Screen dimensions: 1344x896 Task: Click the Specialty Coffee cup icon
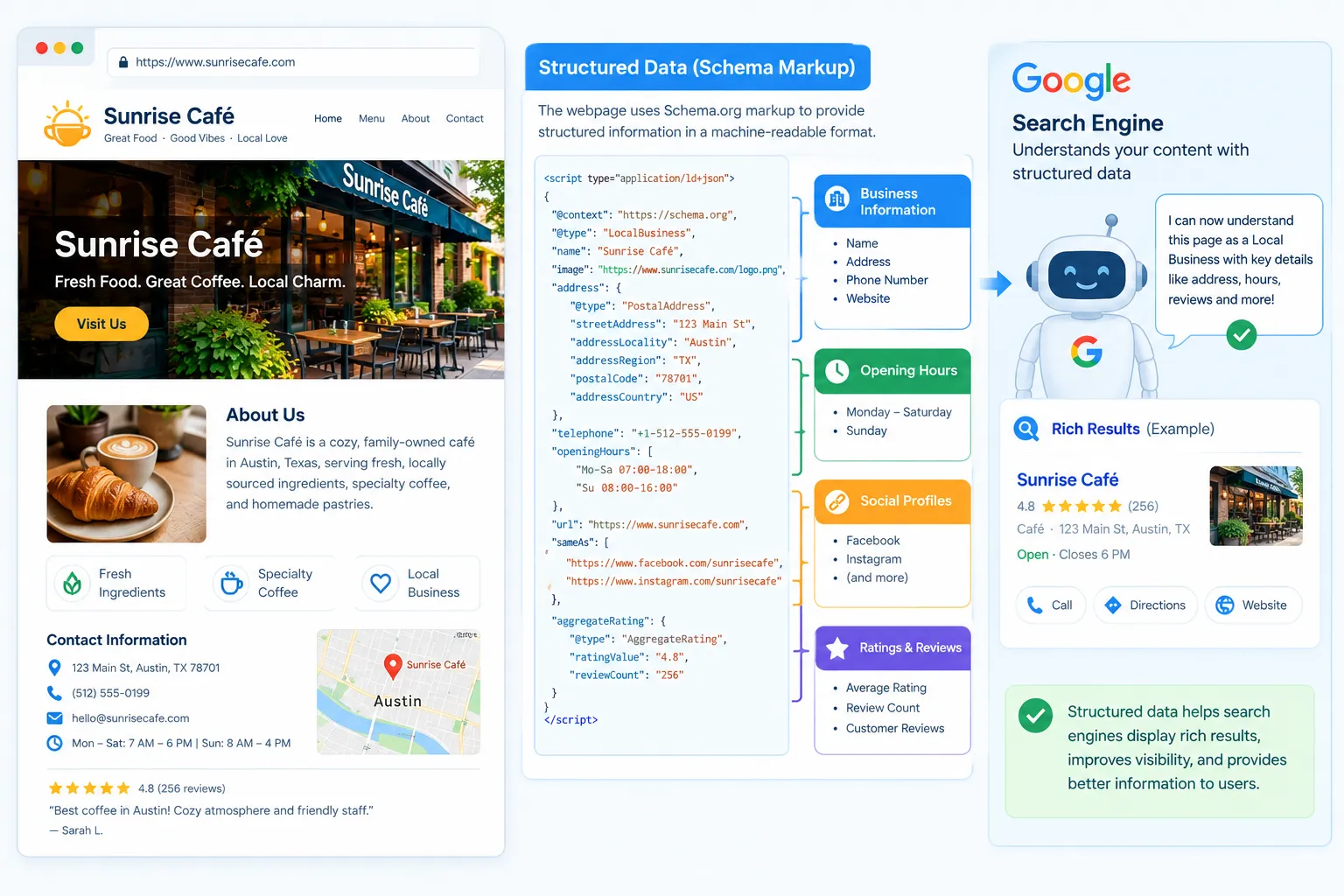pyautogui.click(x=231, y=583)
